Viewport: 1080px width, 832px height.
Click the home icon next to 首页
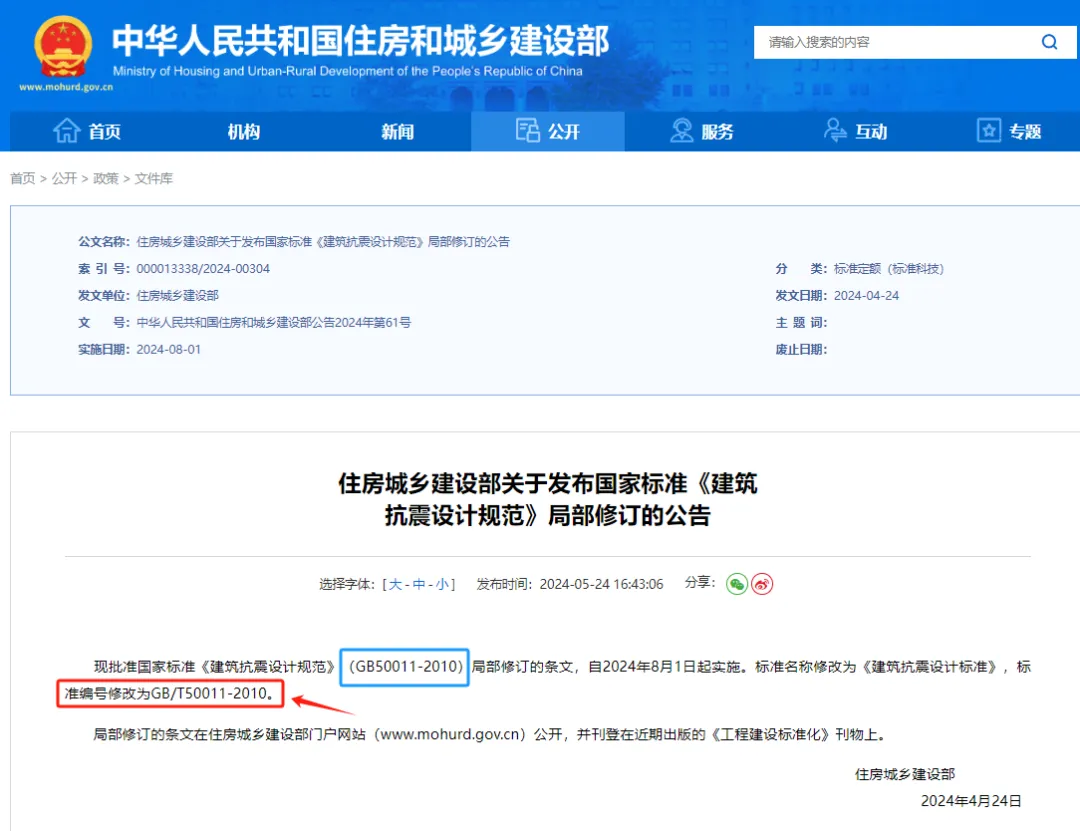click(x=67, y=131)
